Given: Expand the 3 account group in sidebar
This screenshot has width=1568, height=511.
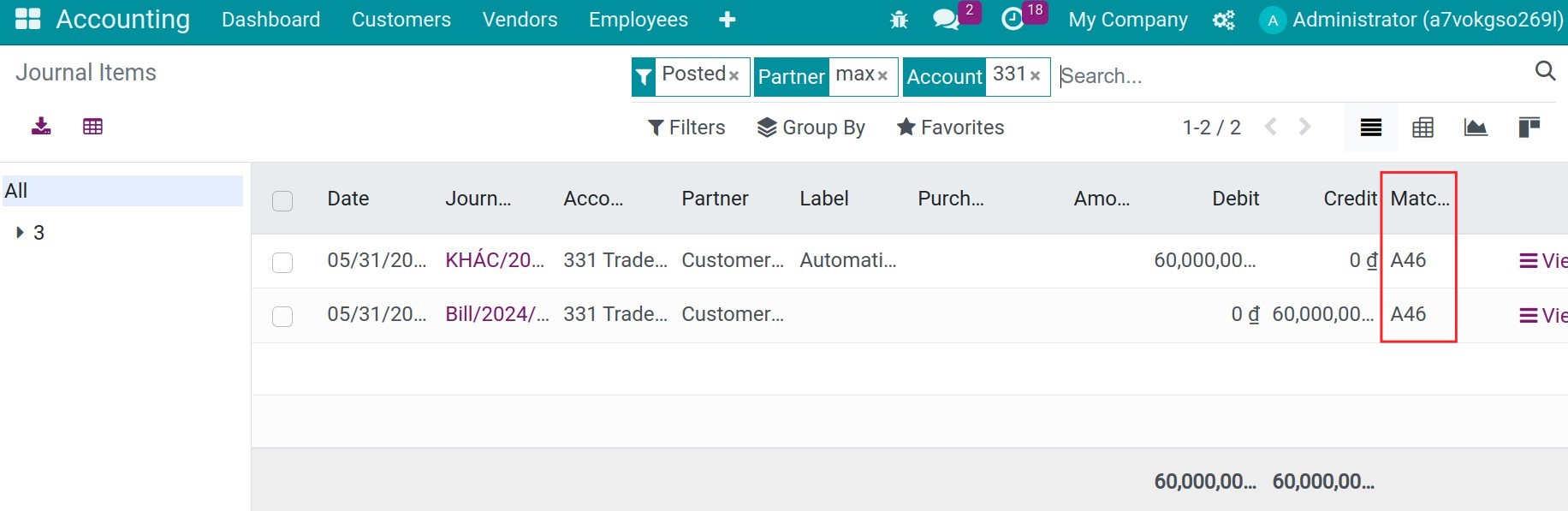Looking at the screenshot, I should coord(21,232).
